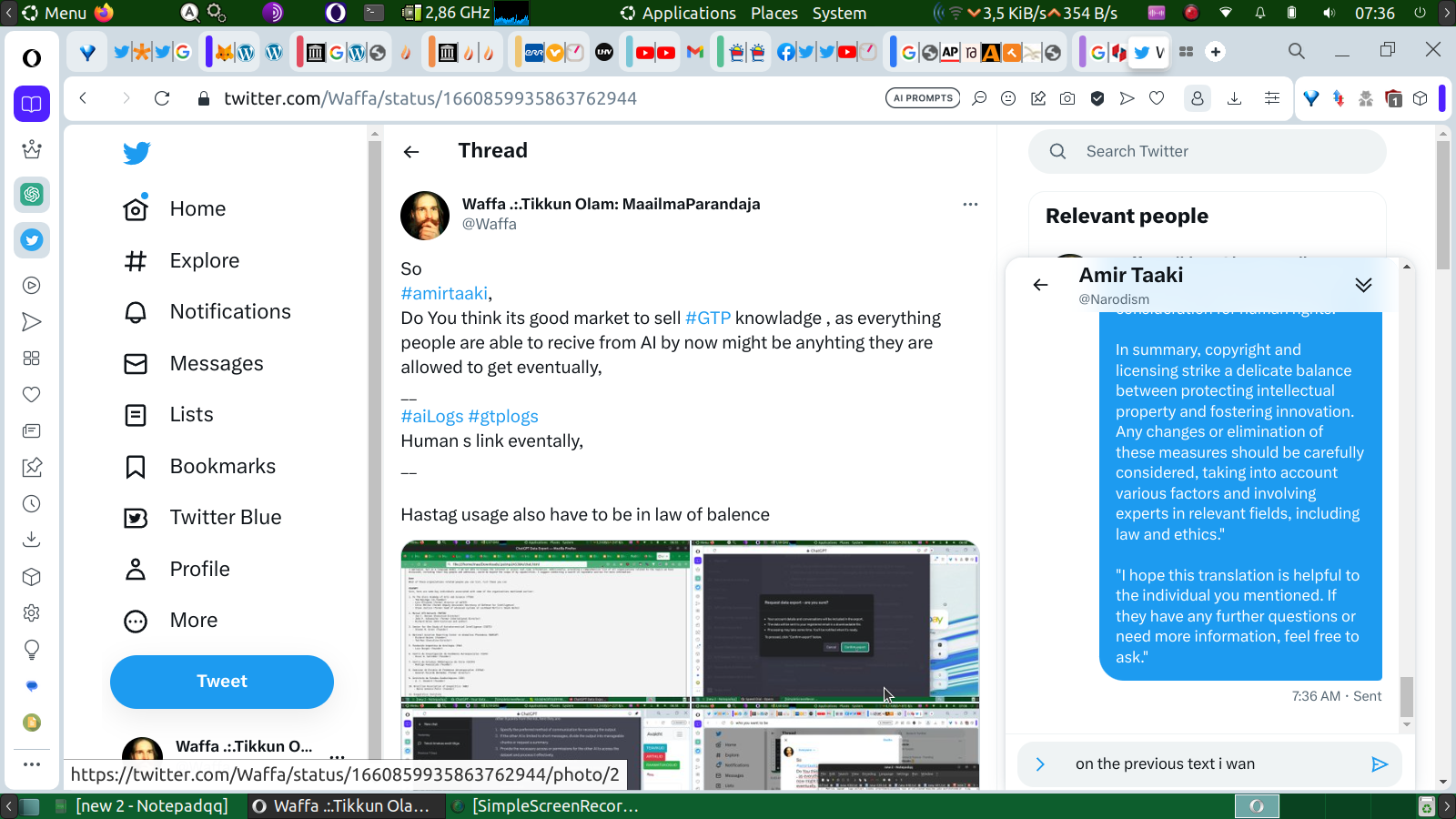Open the @Waffa author handle
Image resolution: width=1456 pixels, height=819 pixels.
[x=490, y=224]
